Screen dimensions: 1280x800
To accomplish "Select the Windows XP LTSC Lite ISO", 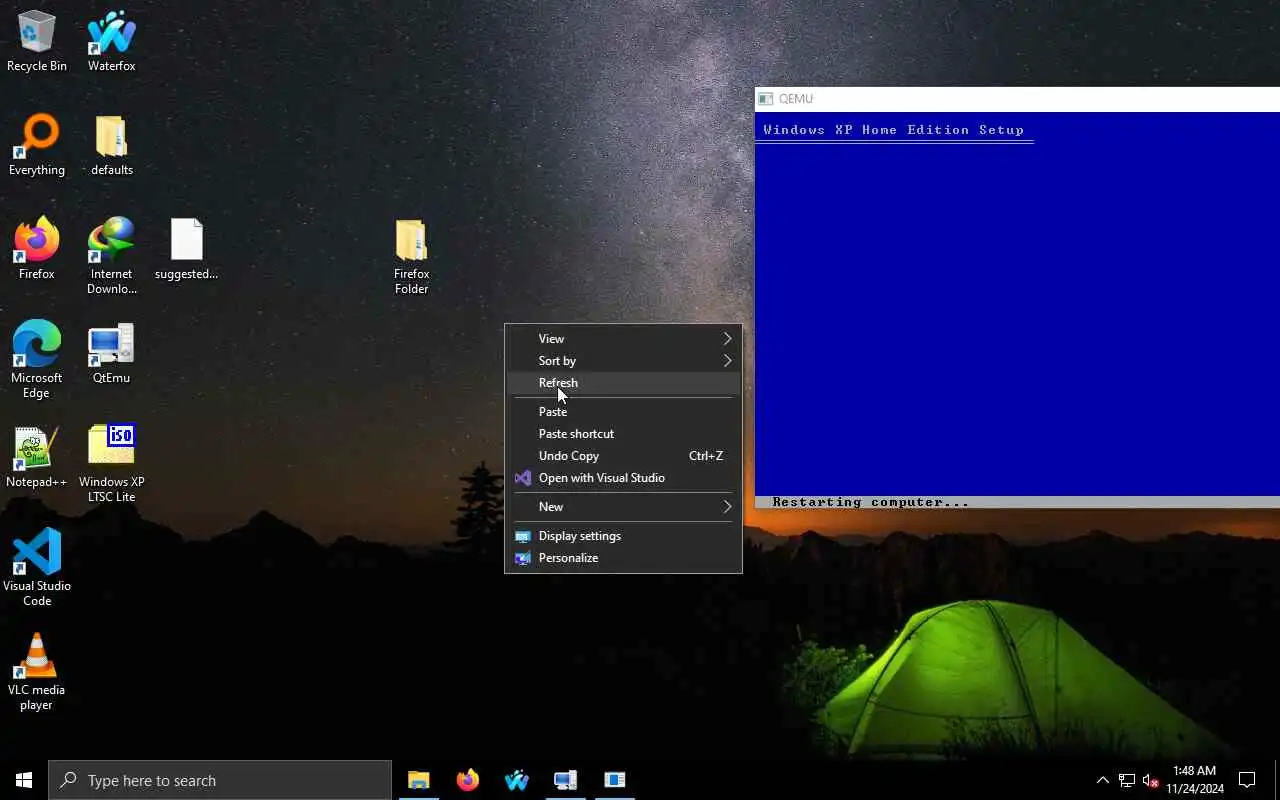I will point(111,465).
